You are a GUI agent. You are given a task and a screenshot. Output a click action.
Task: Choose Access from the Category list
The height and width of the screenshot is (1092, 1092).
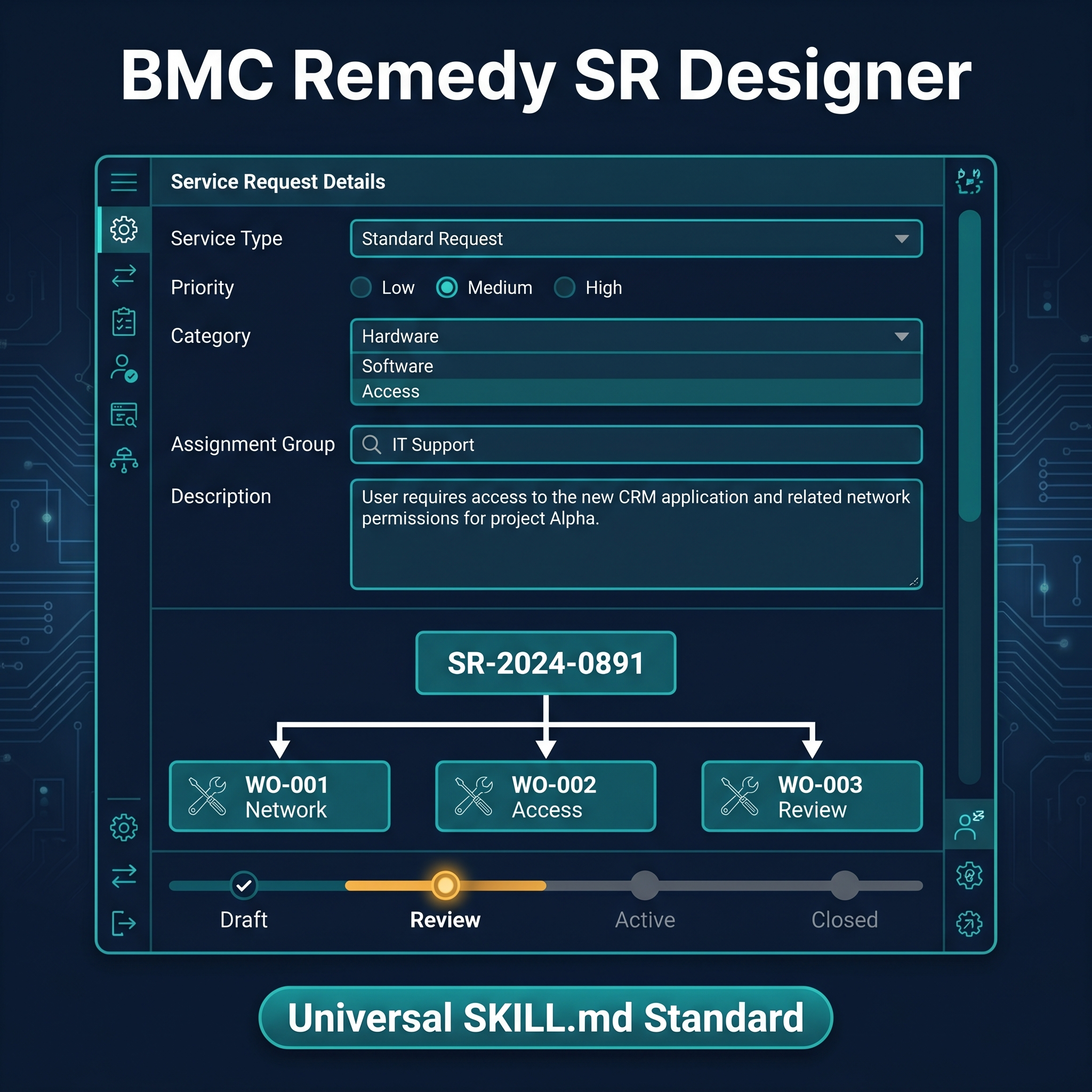(x=636, y=391)
